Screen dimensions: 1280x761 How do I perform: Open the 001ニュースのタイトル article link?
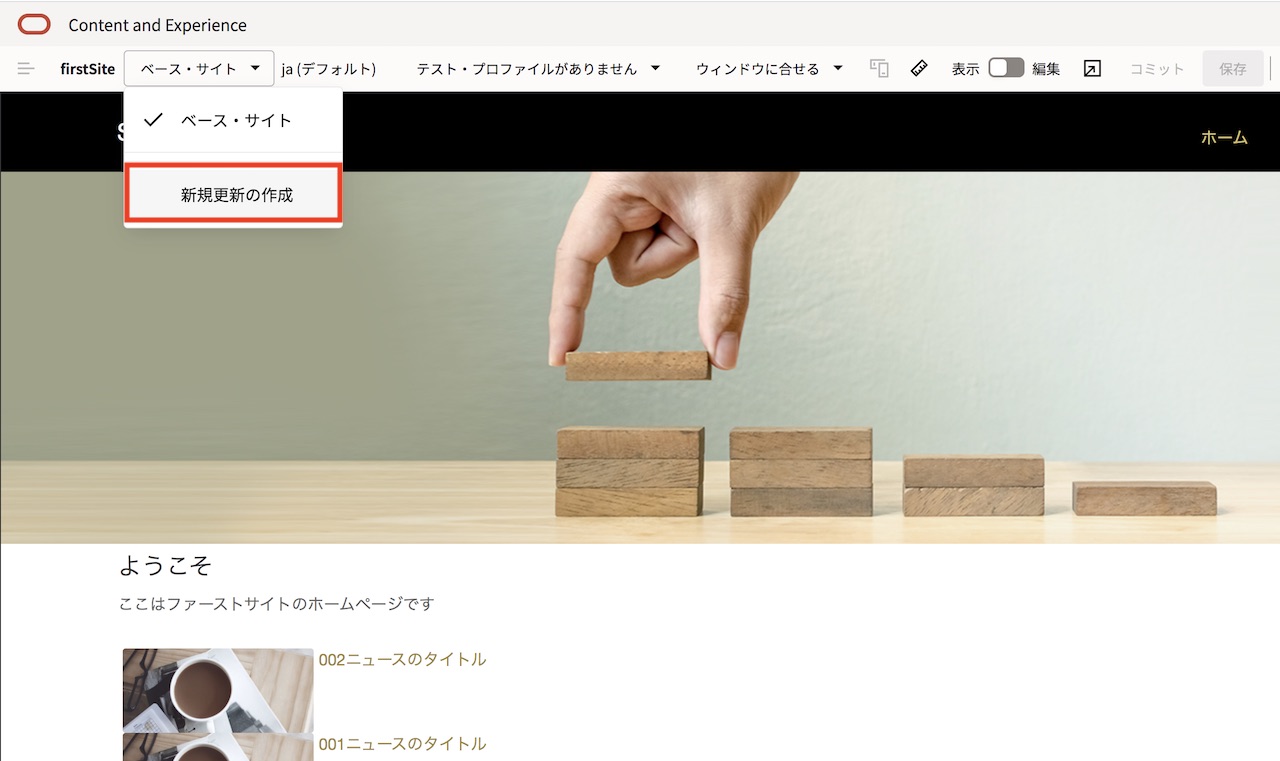(x=404, y=743)
